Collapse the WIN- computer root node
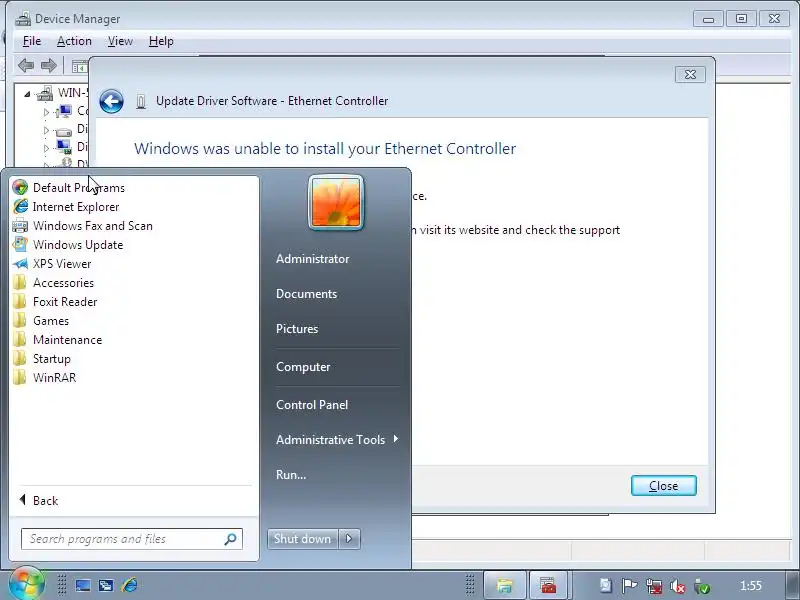The image size is (800, 600). coord(27,94)
